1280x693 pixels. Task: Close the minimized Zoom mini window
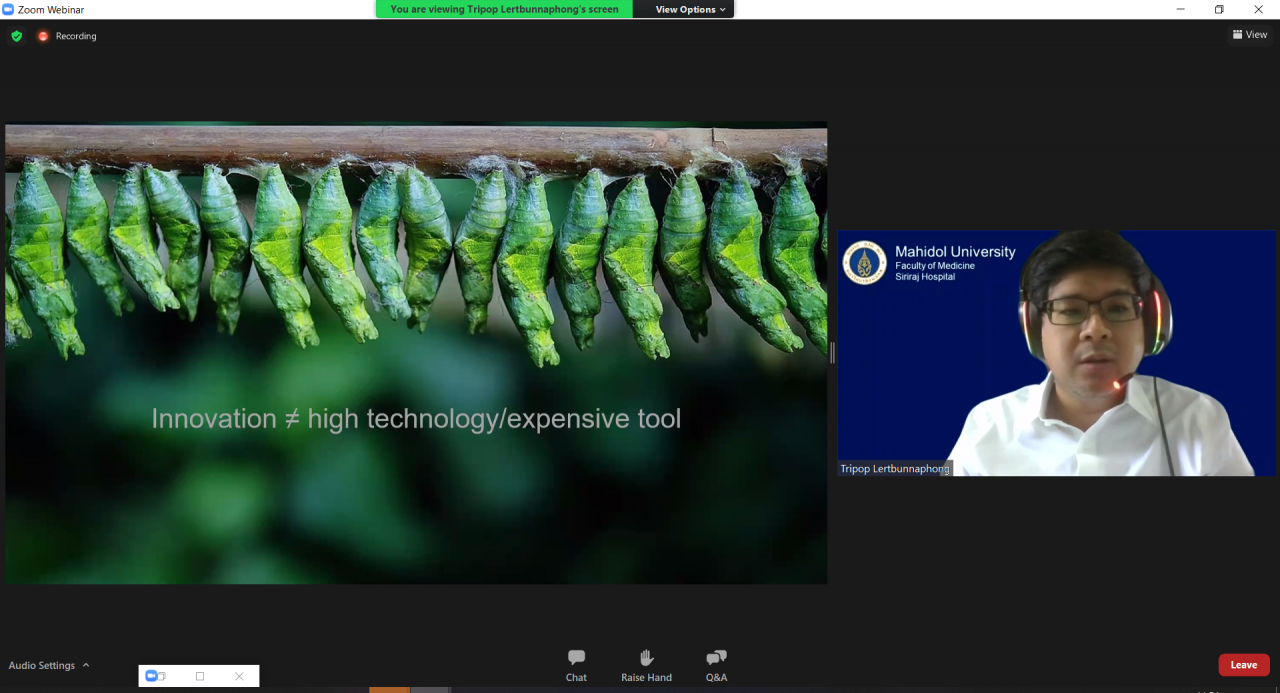239,676
